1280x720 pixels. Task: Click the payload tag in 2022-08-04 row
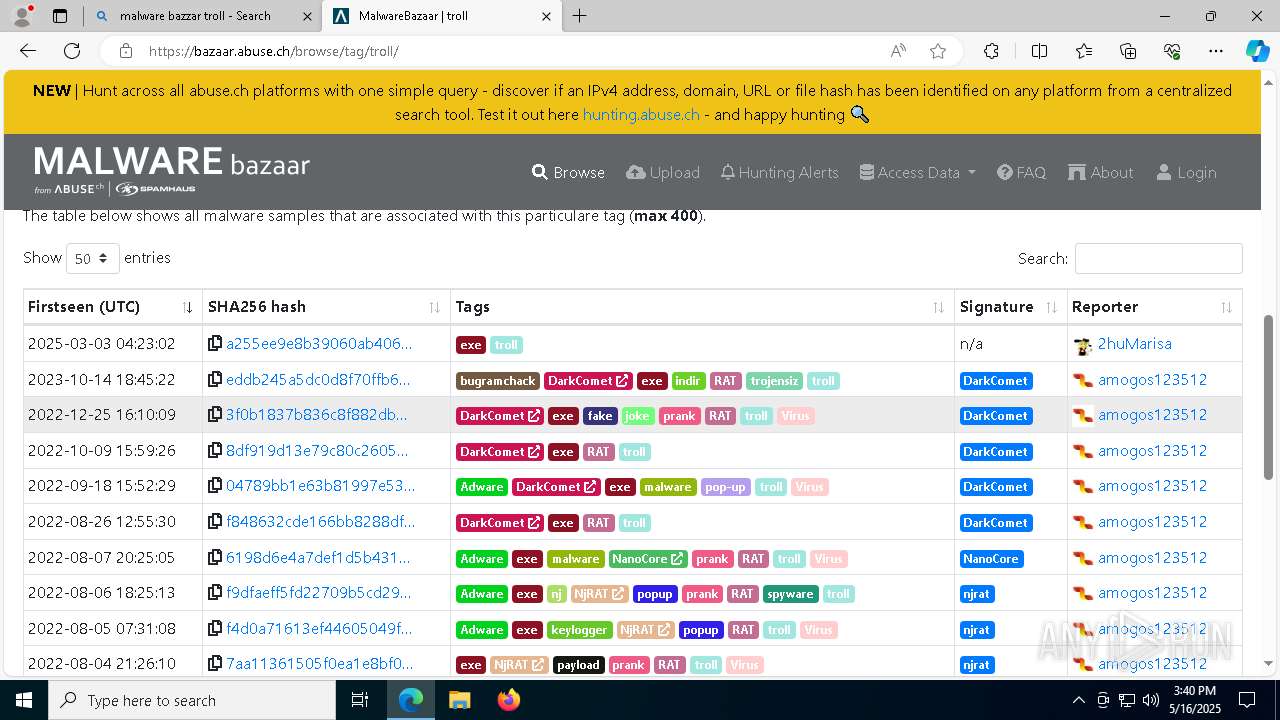pyautogui.click(x=578, y=665)
